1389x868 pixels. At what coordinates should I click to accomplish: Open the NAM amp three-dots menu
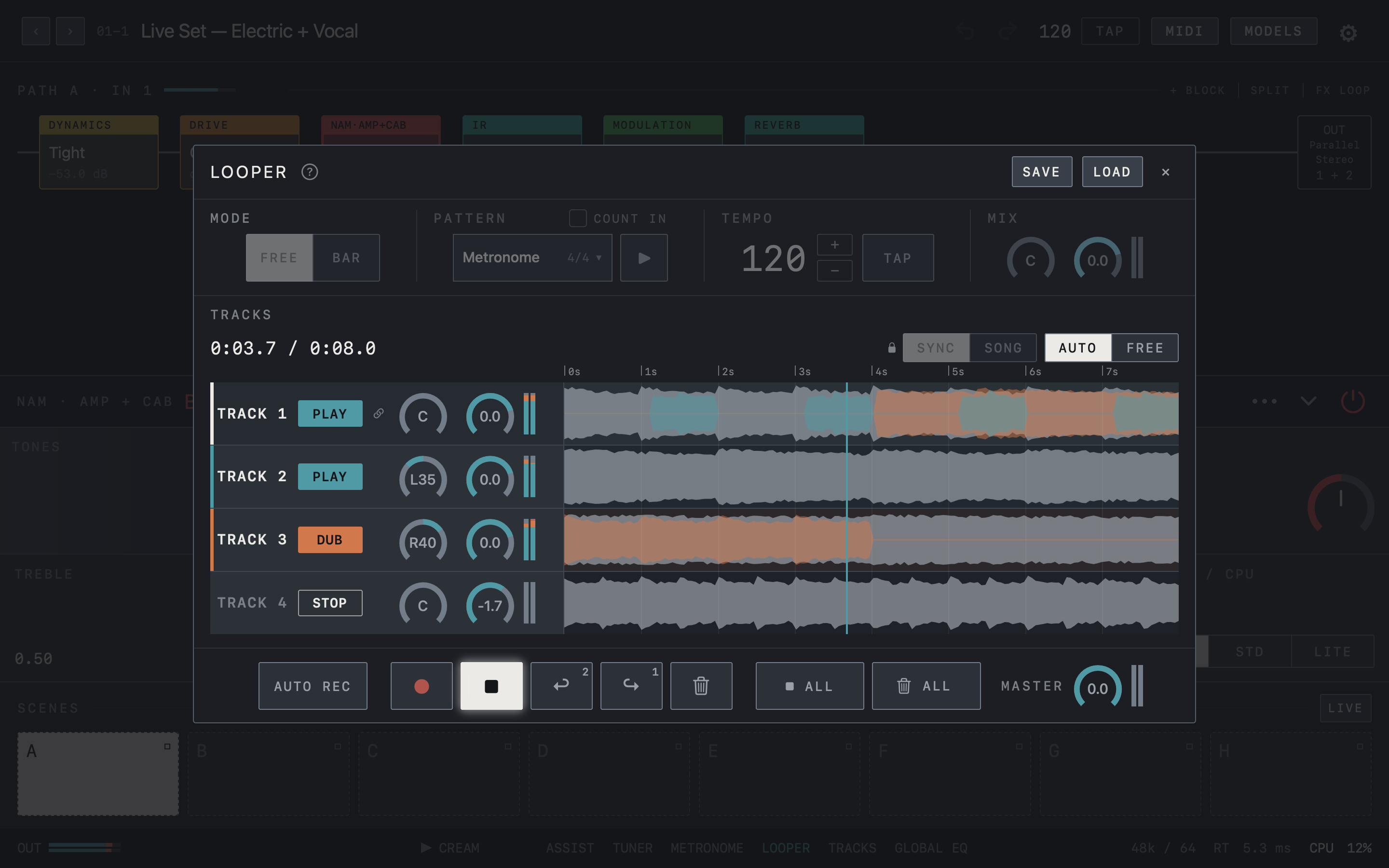tap(1265, 401)
